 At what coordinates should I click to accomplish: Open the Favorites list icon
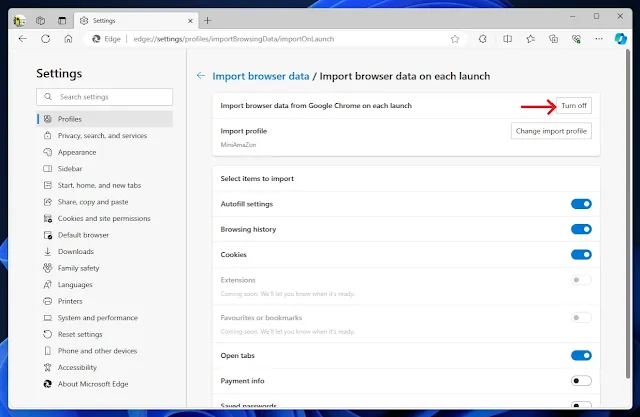[530, 39]
